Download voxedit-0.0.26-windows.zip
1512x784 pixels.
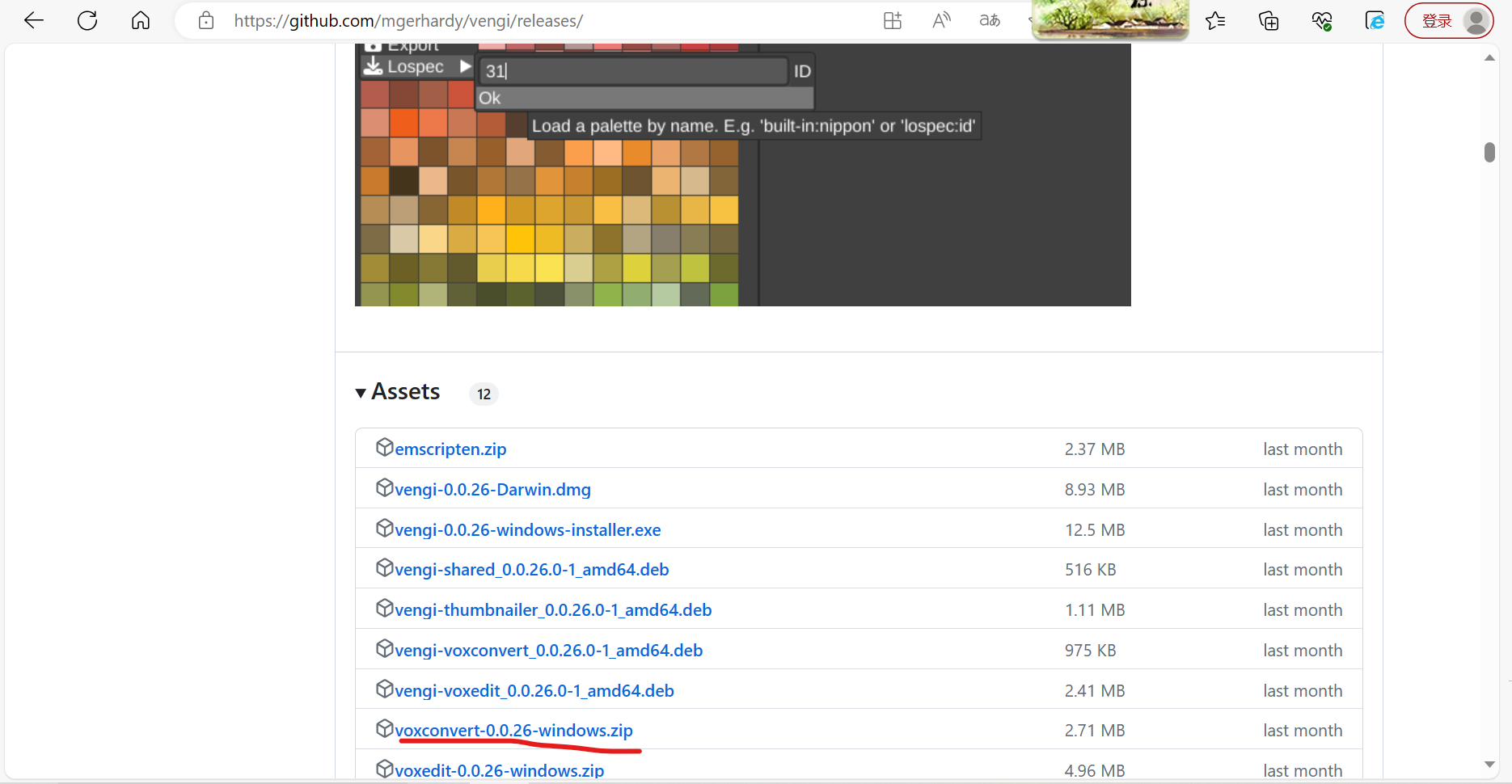click(500, 771)
